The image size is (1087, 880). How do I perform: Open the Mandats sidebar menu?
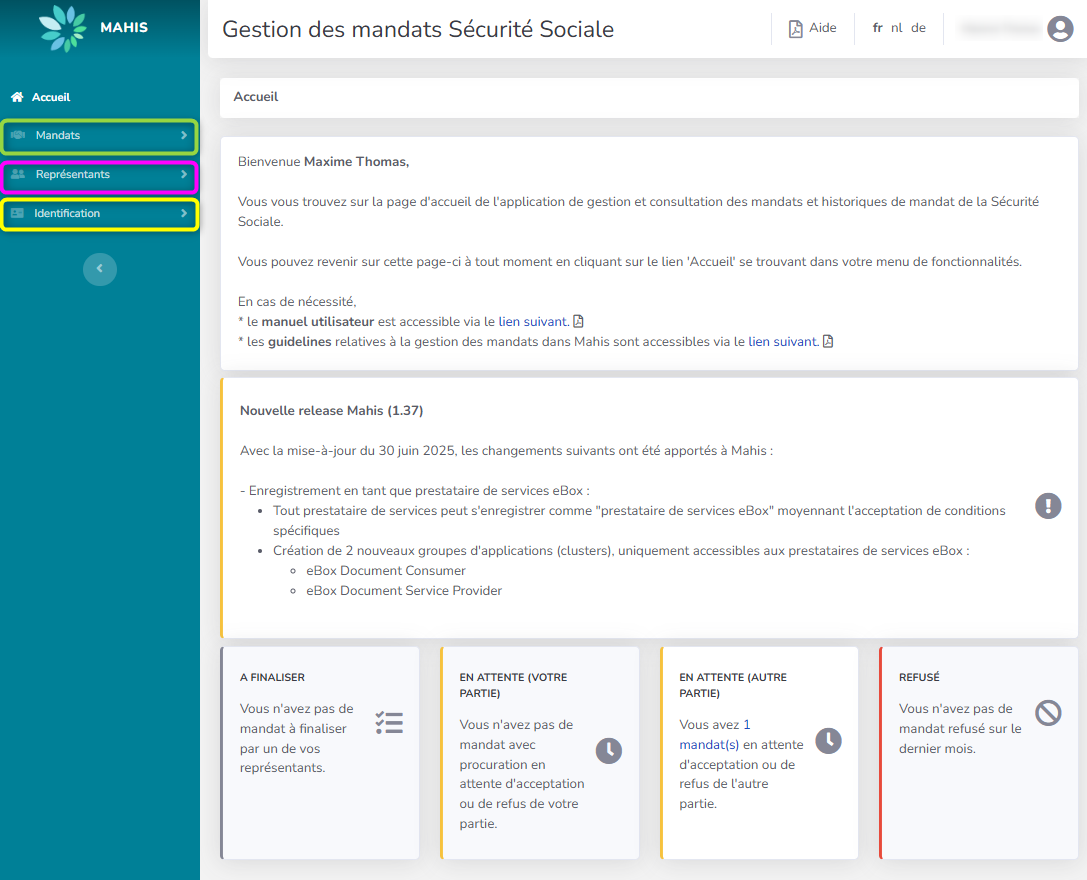(x=100, y=136)
